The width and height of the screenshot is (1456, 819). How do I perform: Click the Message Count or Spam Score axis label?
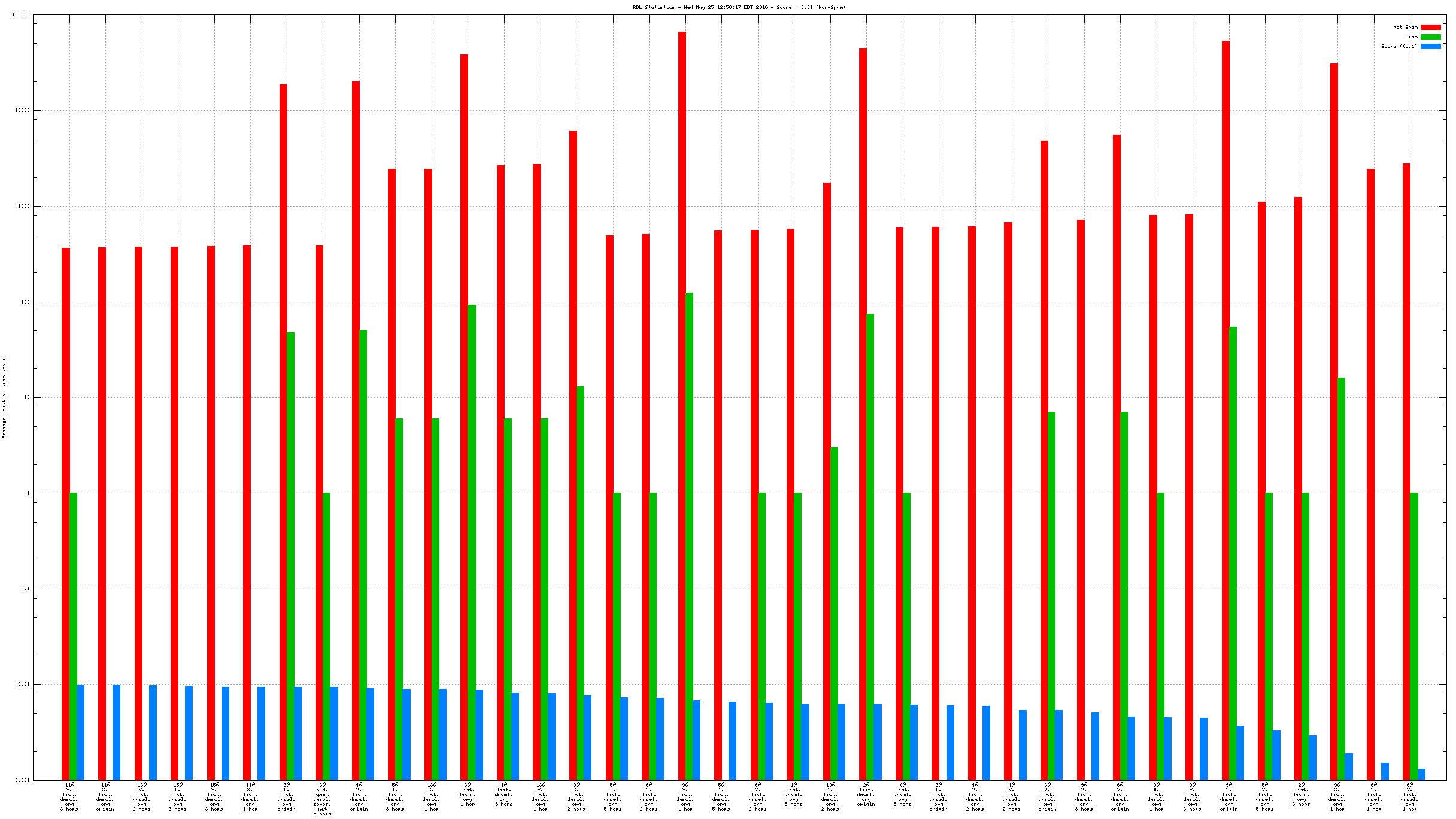(x=4, y=398)
